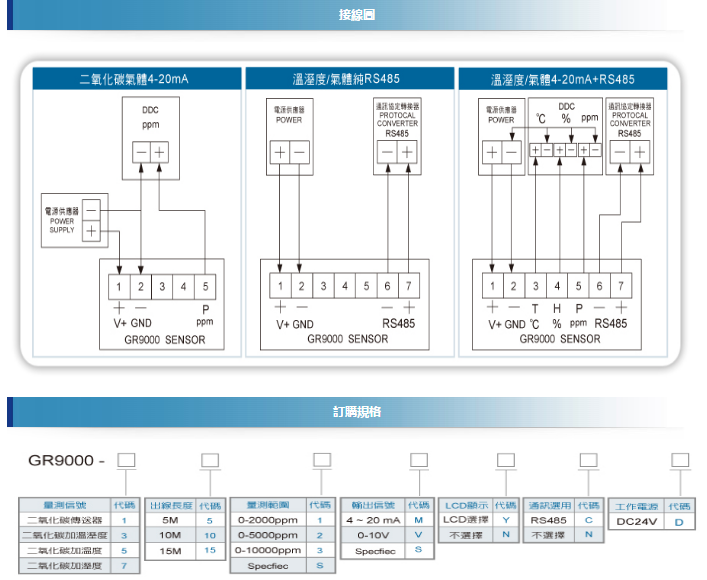707x580 pixels.
Task: Select Specfiec in the 輸出信號 table
Action: click(x=373, y=551)
